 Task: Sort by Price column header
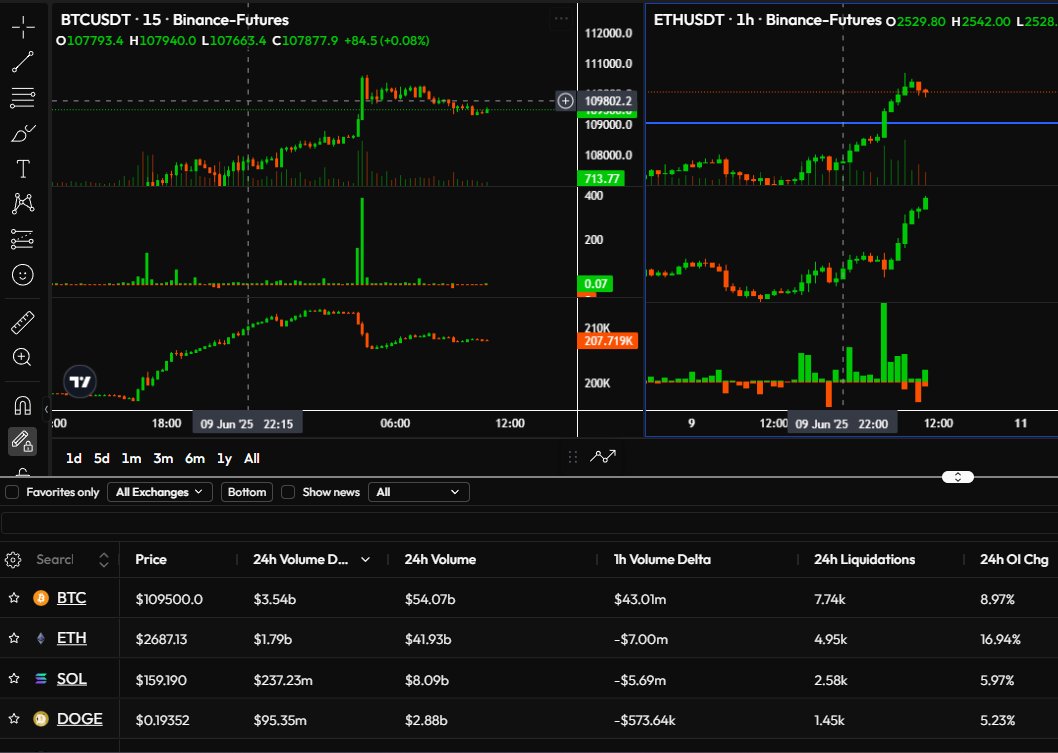[x=150, y=559]
